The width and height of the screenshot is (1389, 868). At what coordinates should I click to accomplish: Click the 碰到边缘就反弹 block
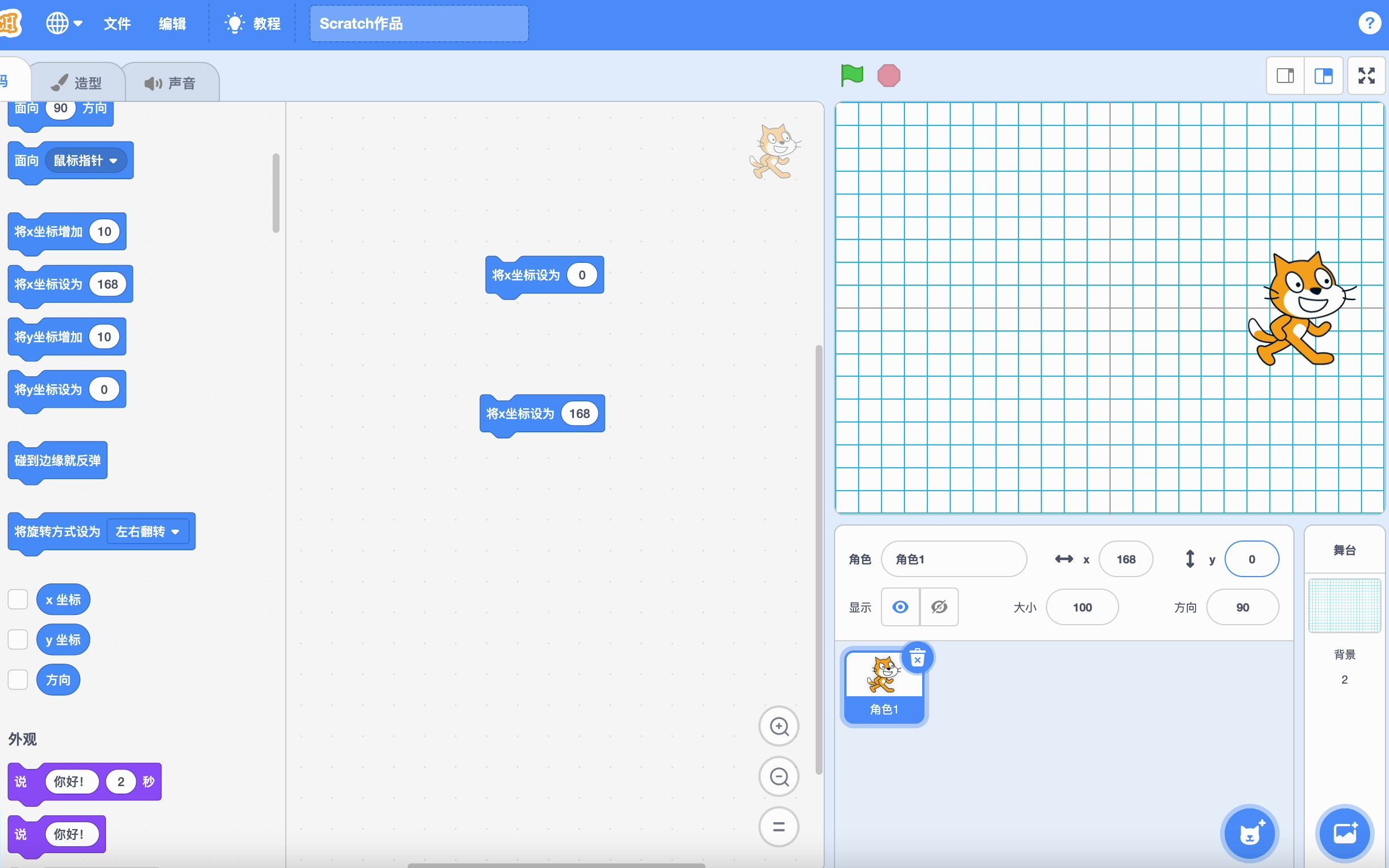click(57, 461)
